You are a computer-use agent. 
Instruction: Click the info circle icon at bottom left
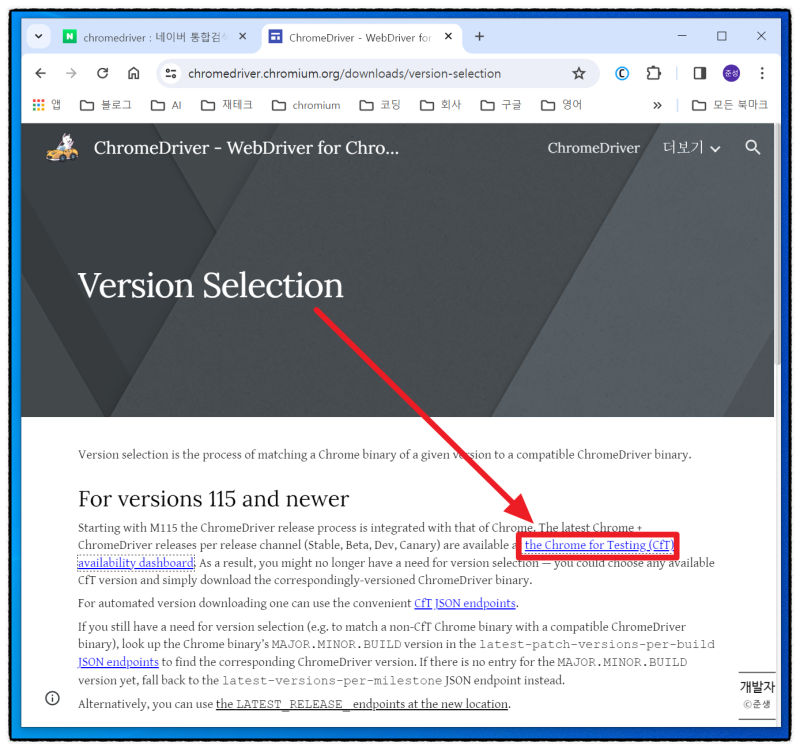coord(51,698)
